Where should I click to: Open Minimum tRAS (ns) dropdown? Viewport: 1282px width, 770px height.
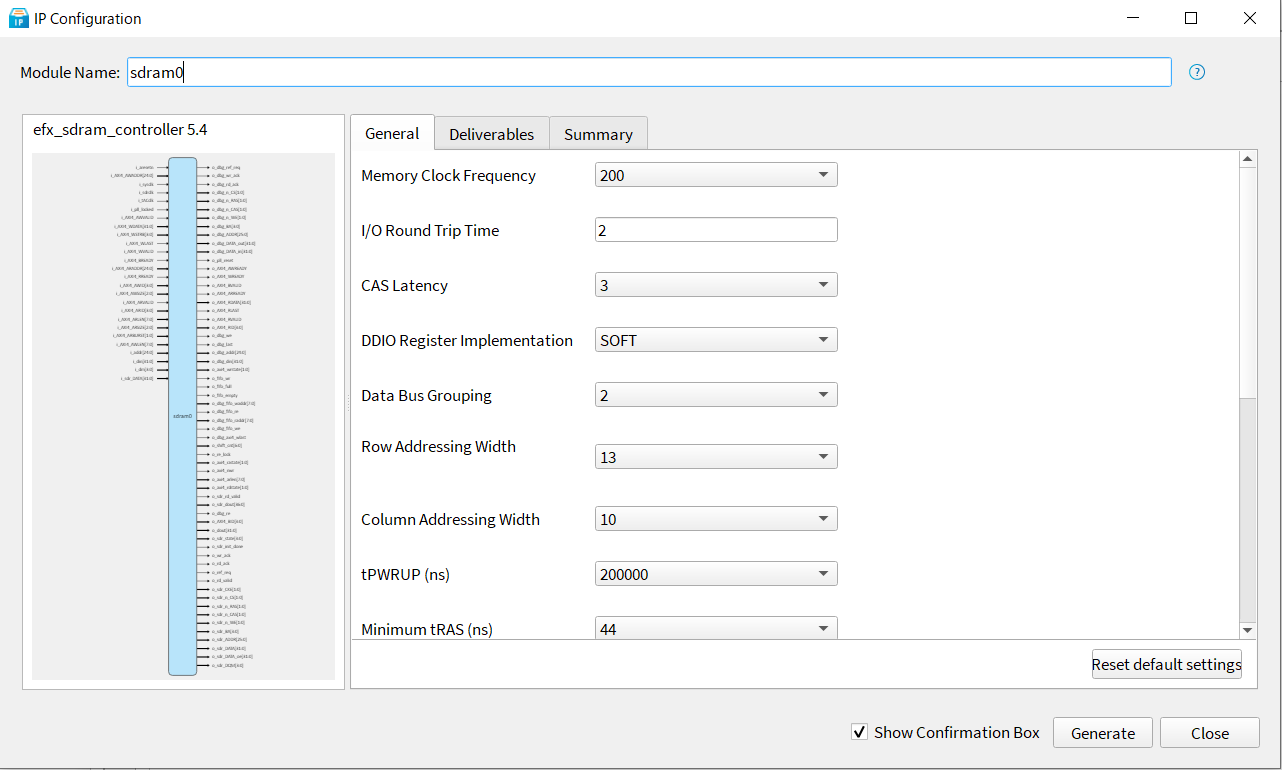716,629
